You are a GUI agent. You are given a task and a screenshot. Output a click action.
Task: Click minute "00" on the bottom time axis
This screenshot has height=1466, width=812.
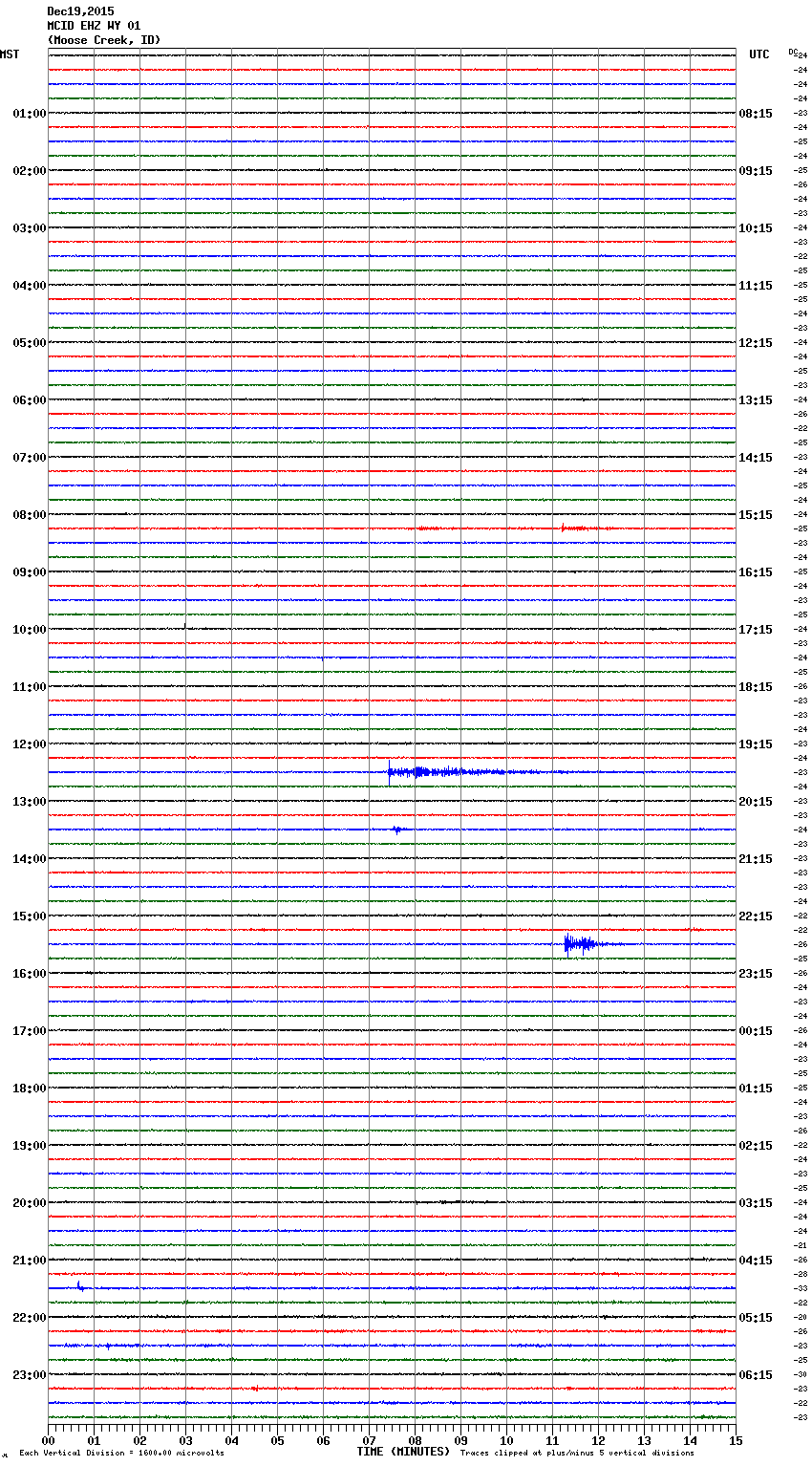pyautogui.click(x=48, y=1441)
